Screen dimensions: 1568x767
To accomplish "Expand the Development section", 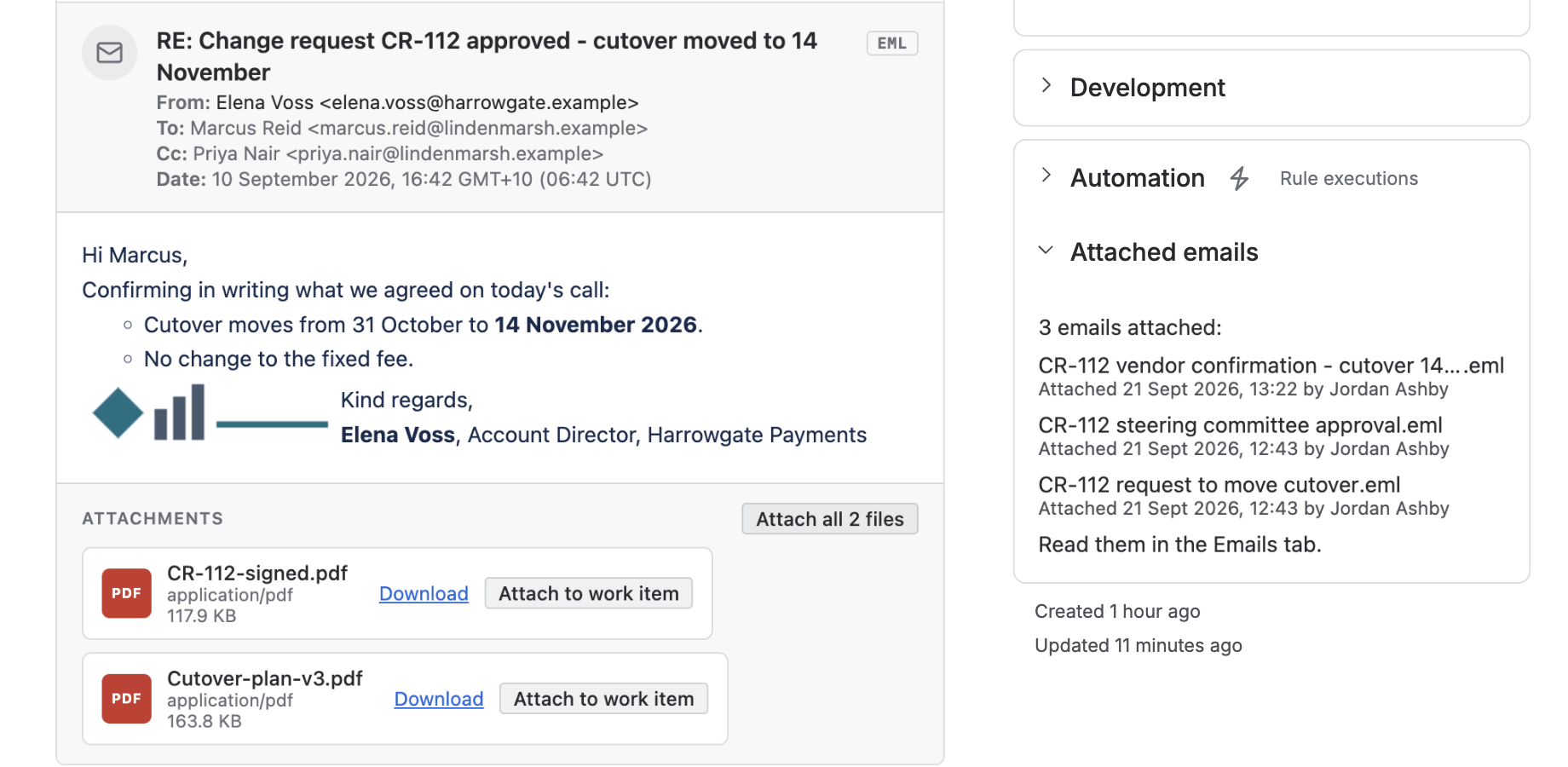I will coord(1046,85).
